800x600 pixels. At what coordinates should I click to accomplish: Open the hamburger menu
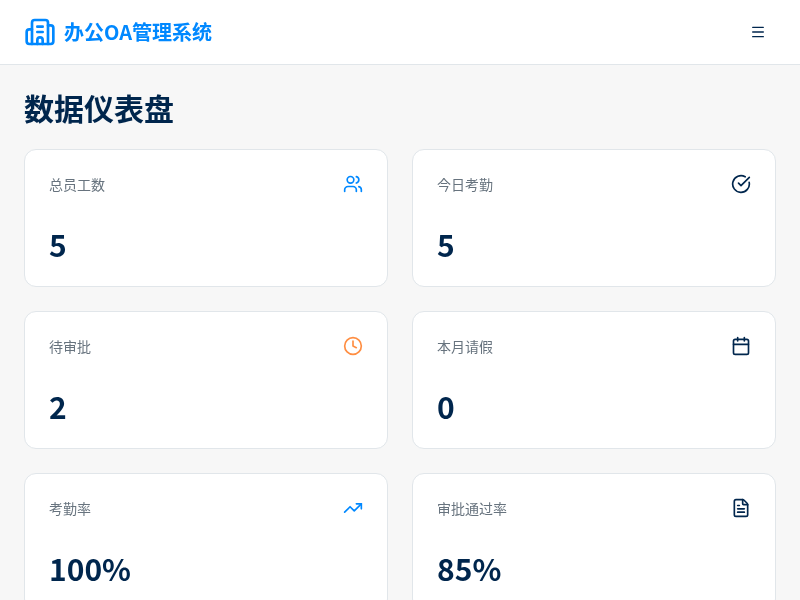(758, 32)
